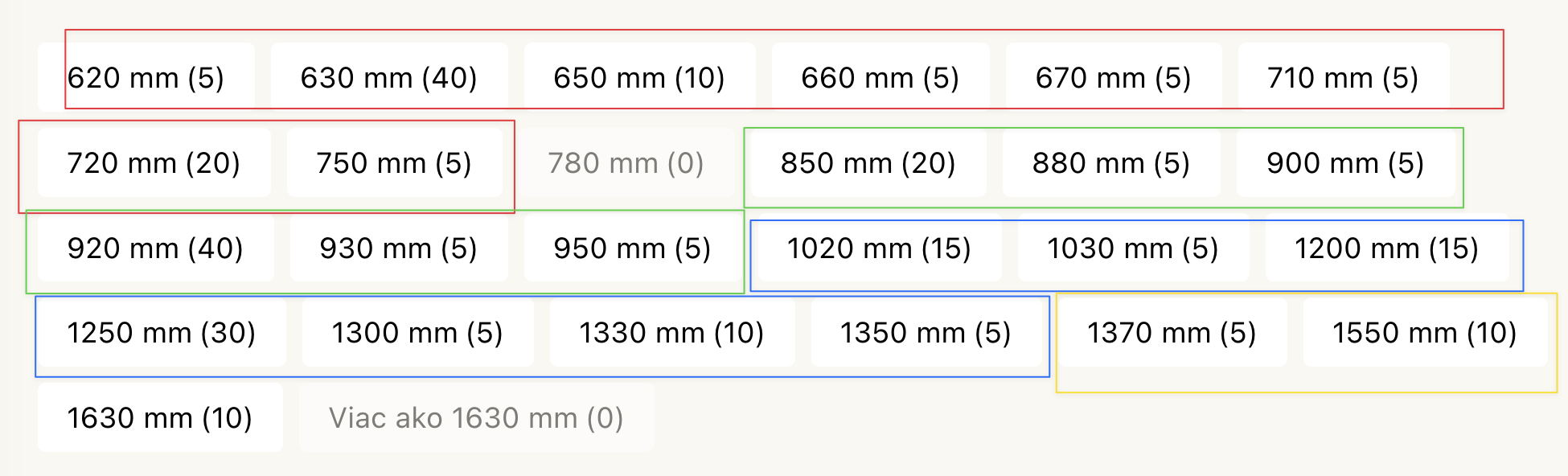Click the 1020 mm (15) filter chip
The width and height of the screenshot is (1568, 476).
tap(879, 248)
